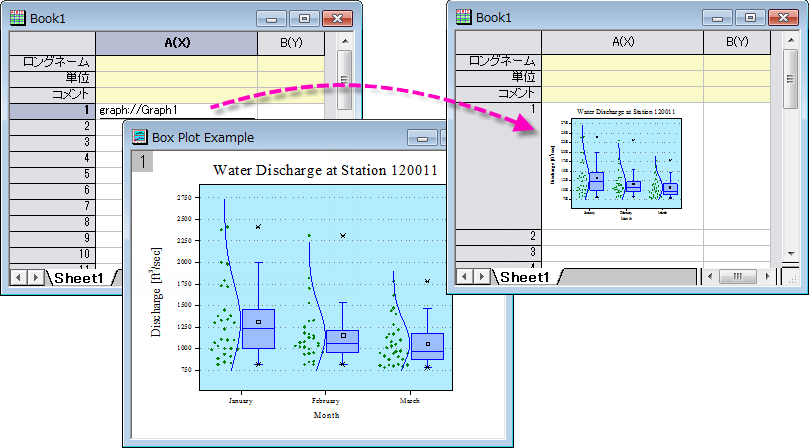
Task: Close the left Book1 window
Action: 337,19
